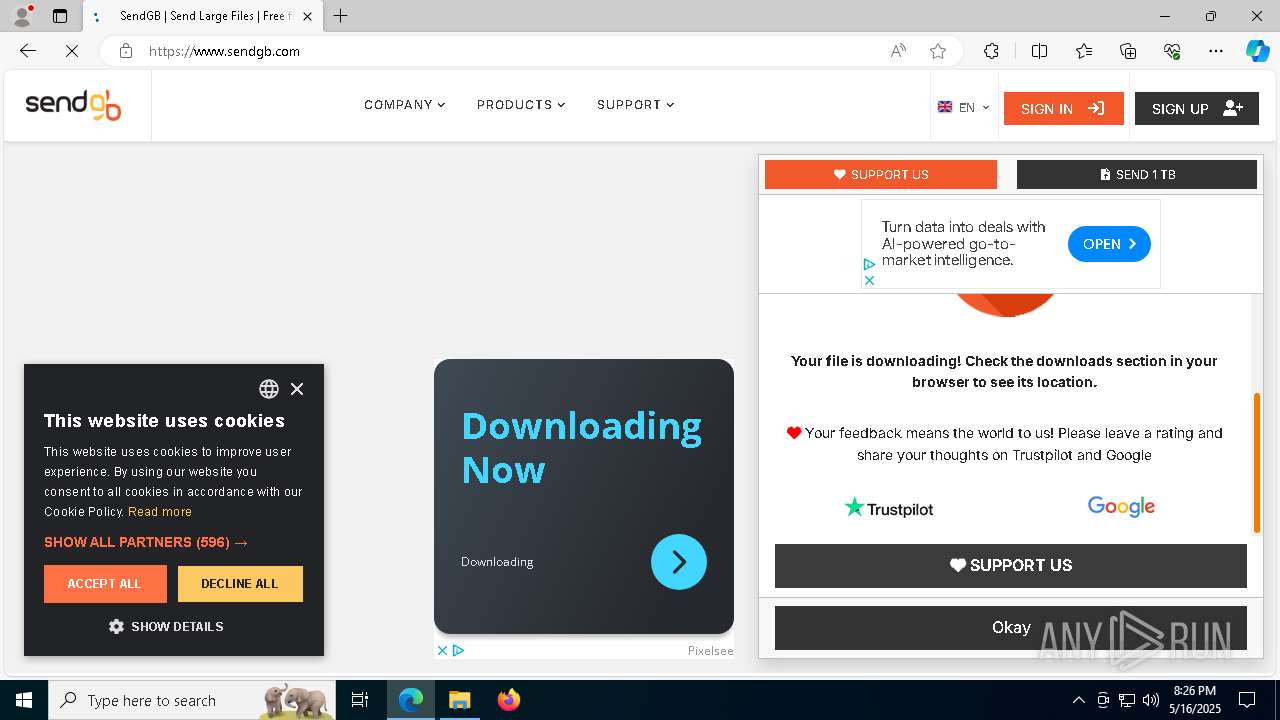The height and width of the screenshot is (720, 1280).
Task: Launch Firefox from taskbar
Action: tap(509, 700)
